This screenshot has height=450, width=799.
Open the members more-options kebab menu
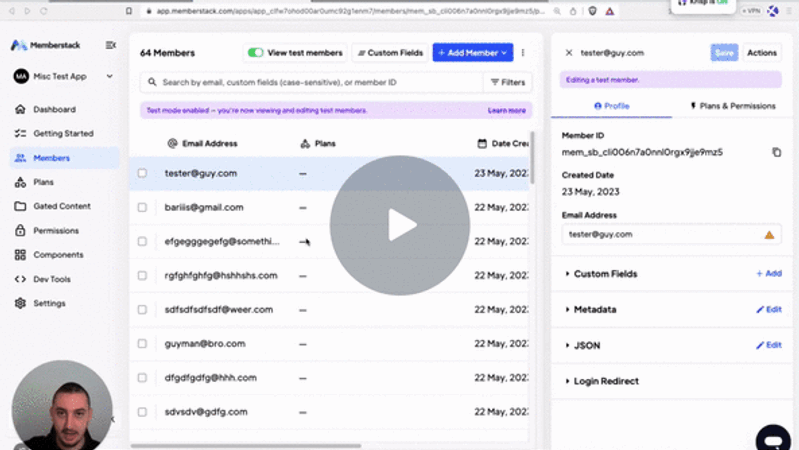[x=523, y=52]
